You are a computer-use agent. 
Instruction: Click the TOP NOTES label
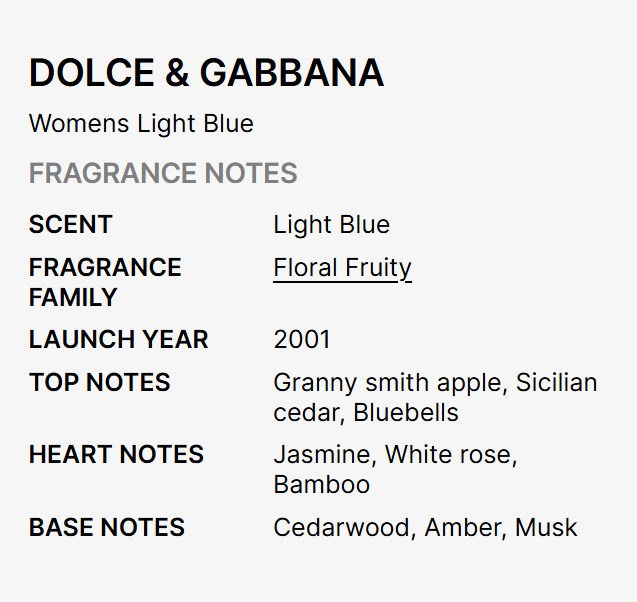point(99,383)
